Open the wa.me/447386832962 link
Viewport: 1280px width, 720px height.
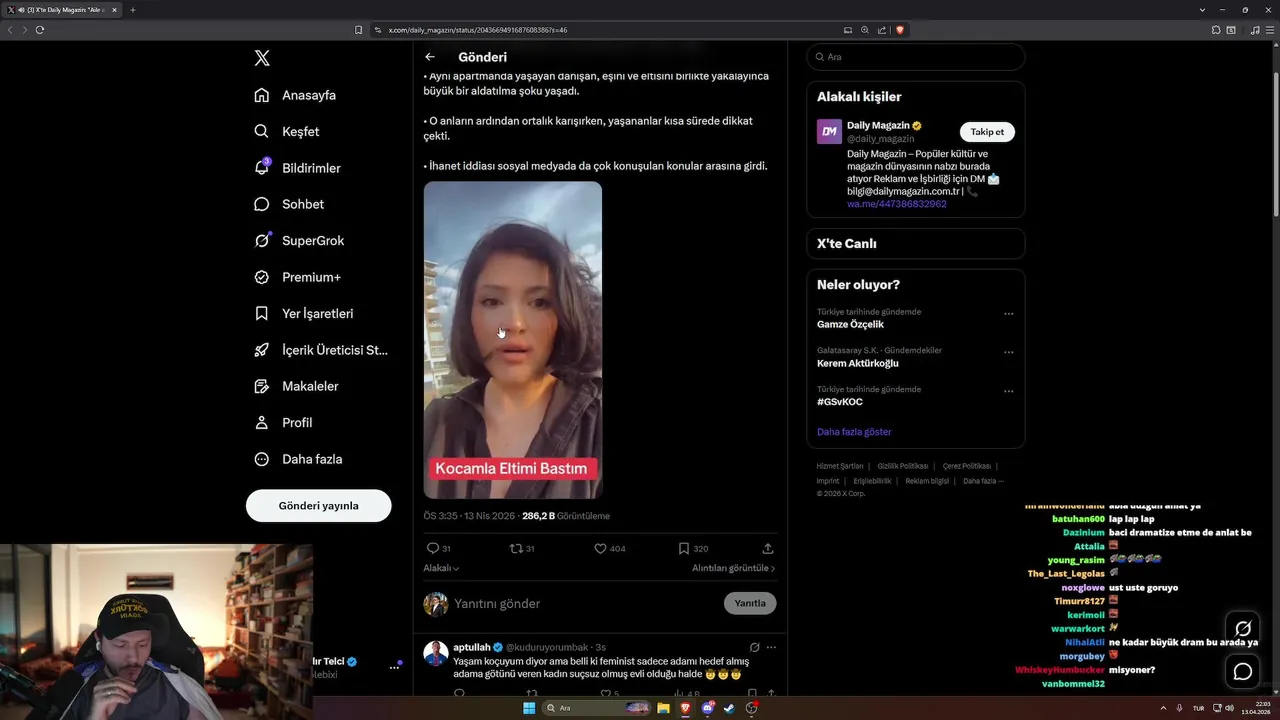(896, 204)
